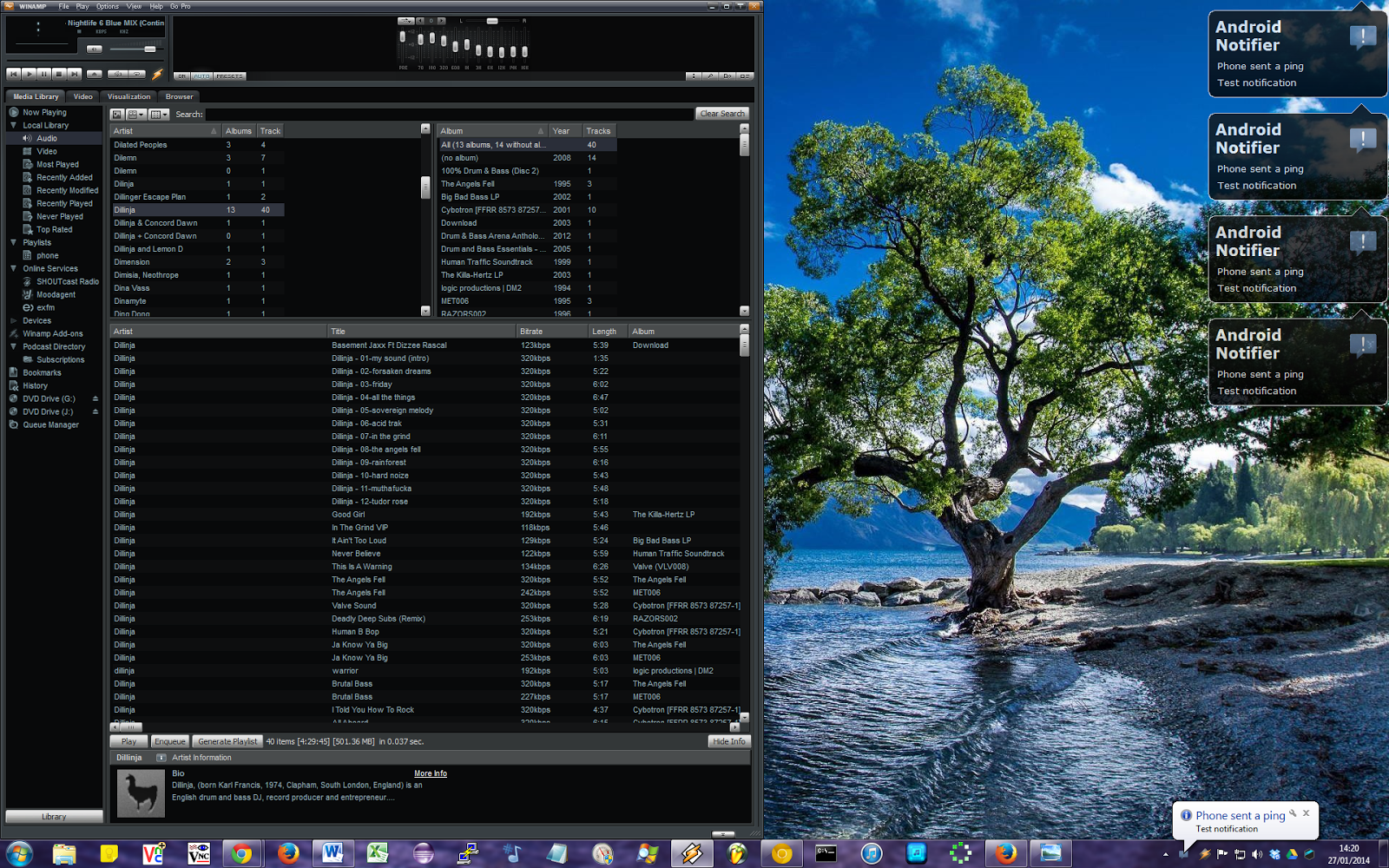Open the equalizer PRESETS menu
Screen dimensions: 1389x868
(229, 76)
